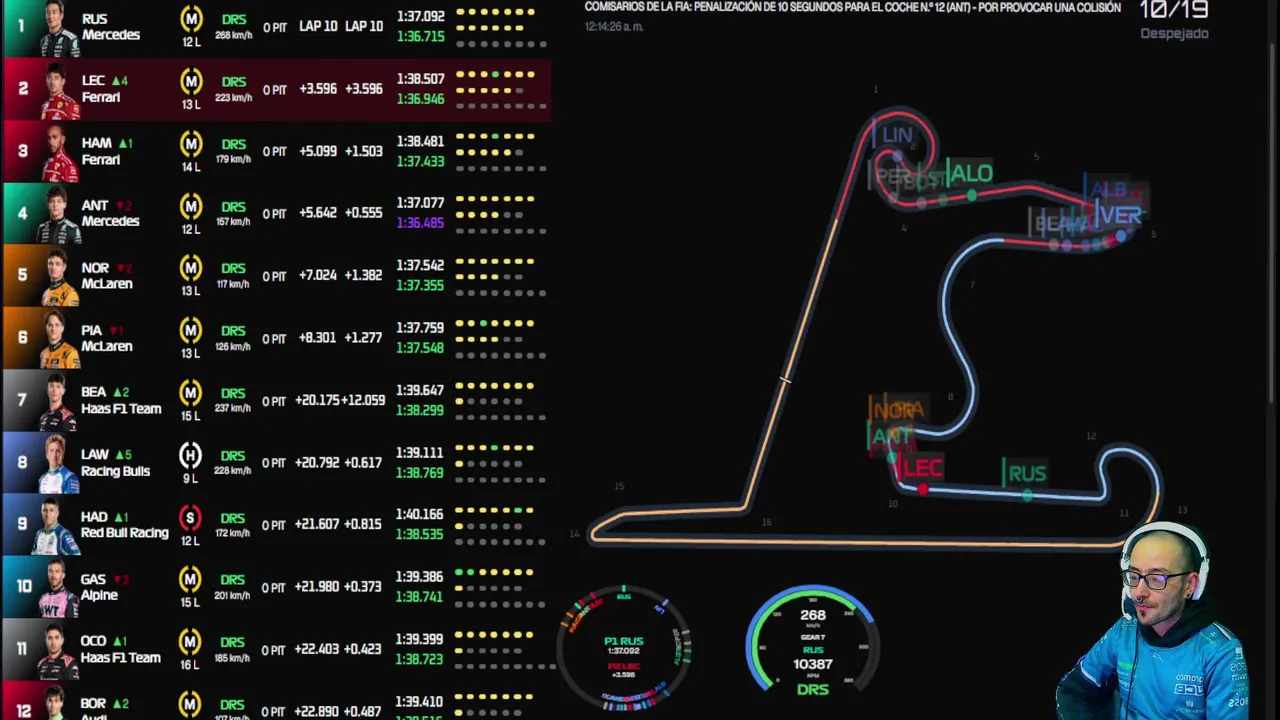
Task: Select the HAD driver portrait
Action: click(58, 526)
